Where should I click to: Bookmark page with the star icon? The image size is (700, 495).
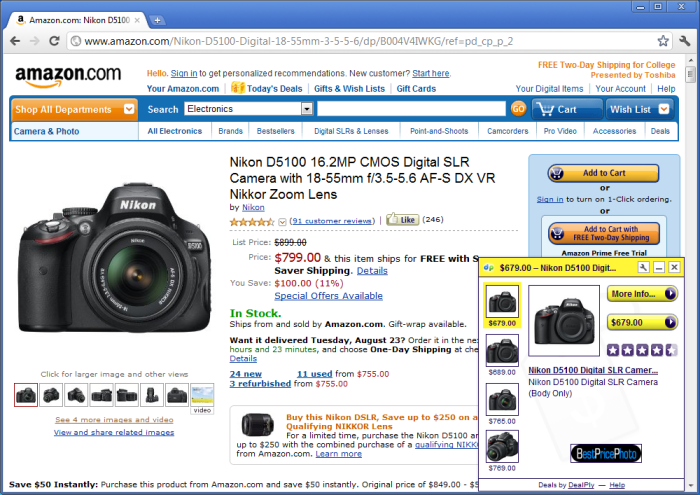tap(663, 41)
